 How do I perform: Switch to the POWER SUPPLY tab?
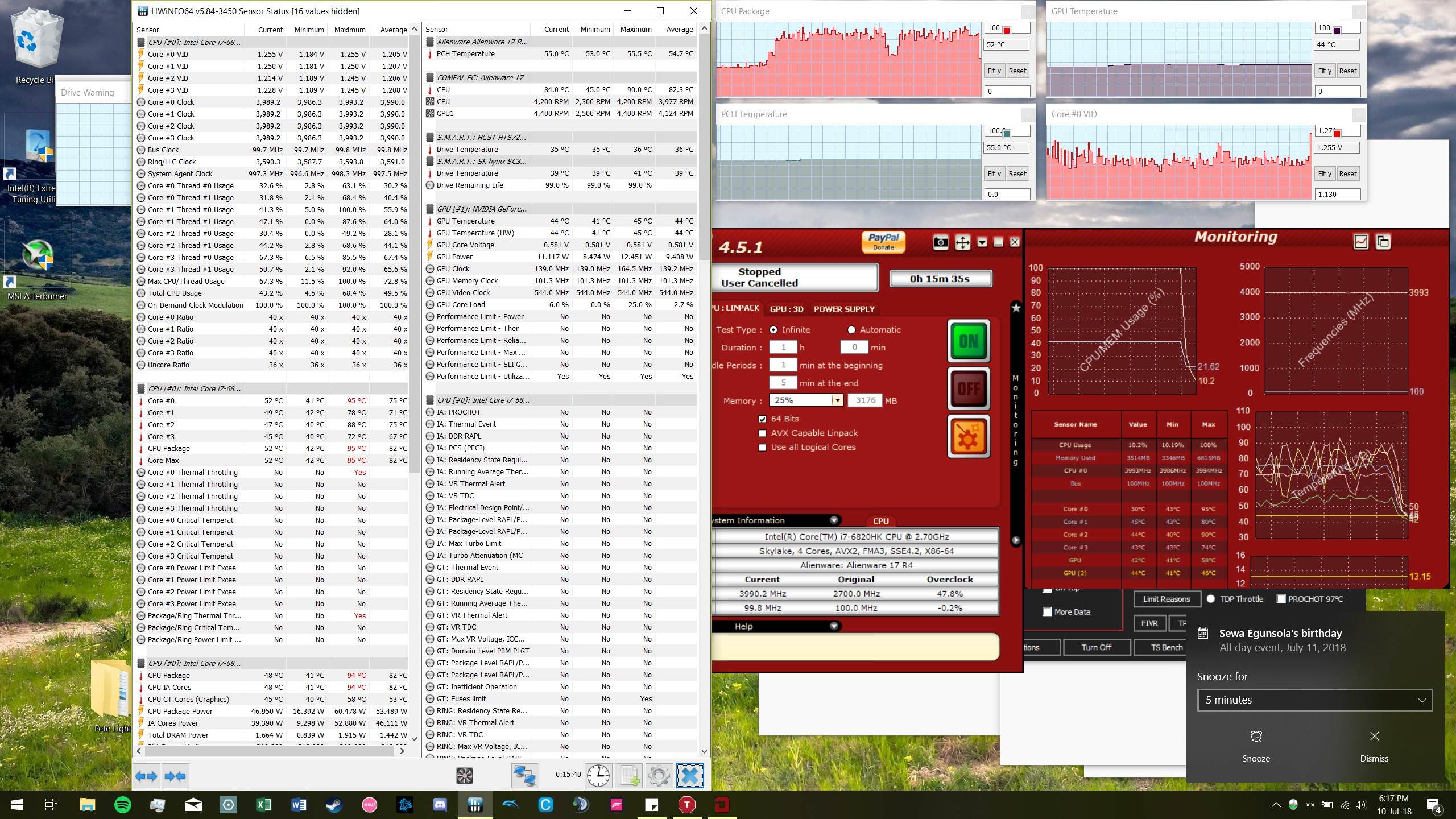tap(843, 309)
